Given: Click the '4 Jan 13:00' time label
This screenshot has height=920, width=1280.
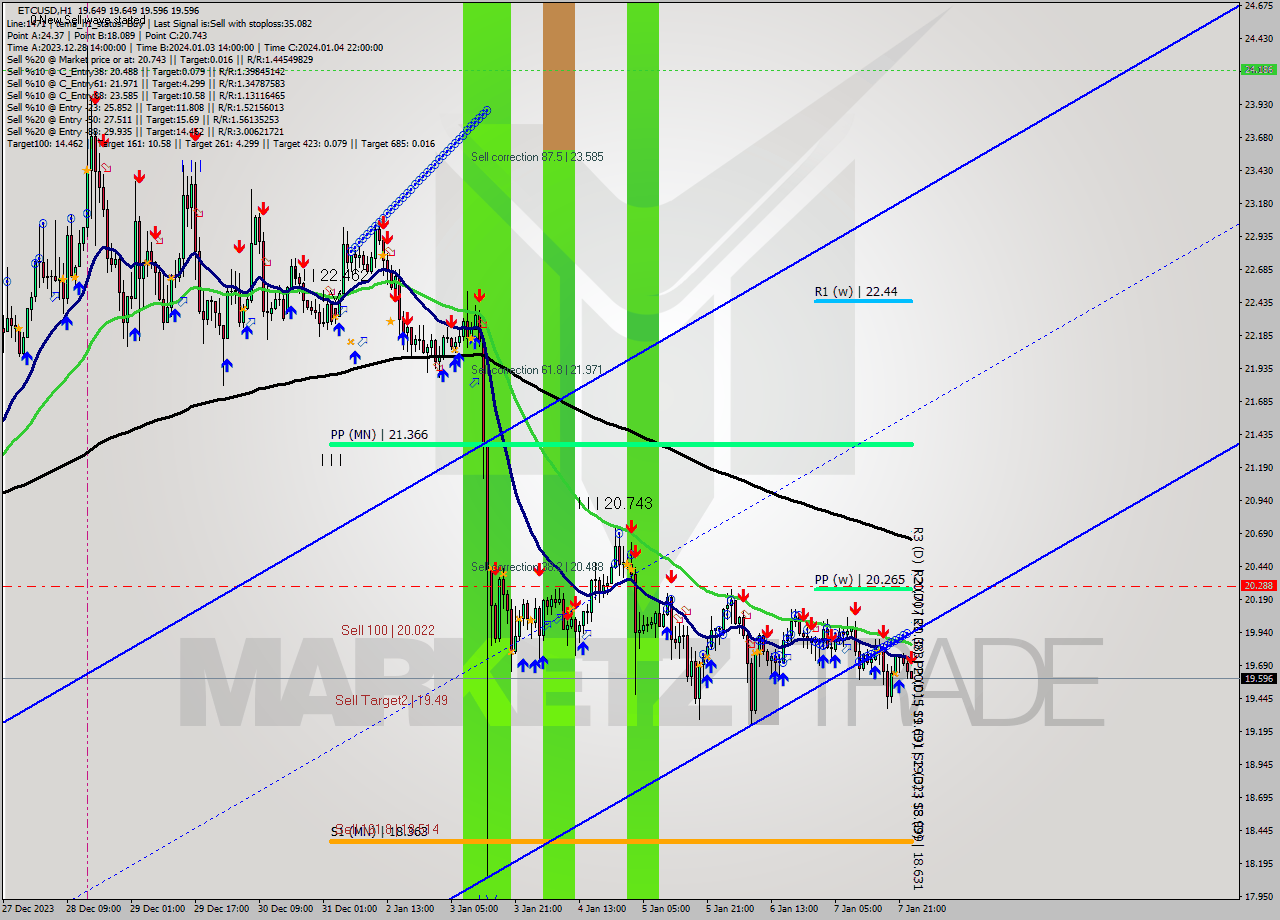Looking at the screenshot, I should [602, 909].
